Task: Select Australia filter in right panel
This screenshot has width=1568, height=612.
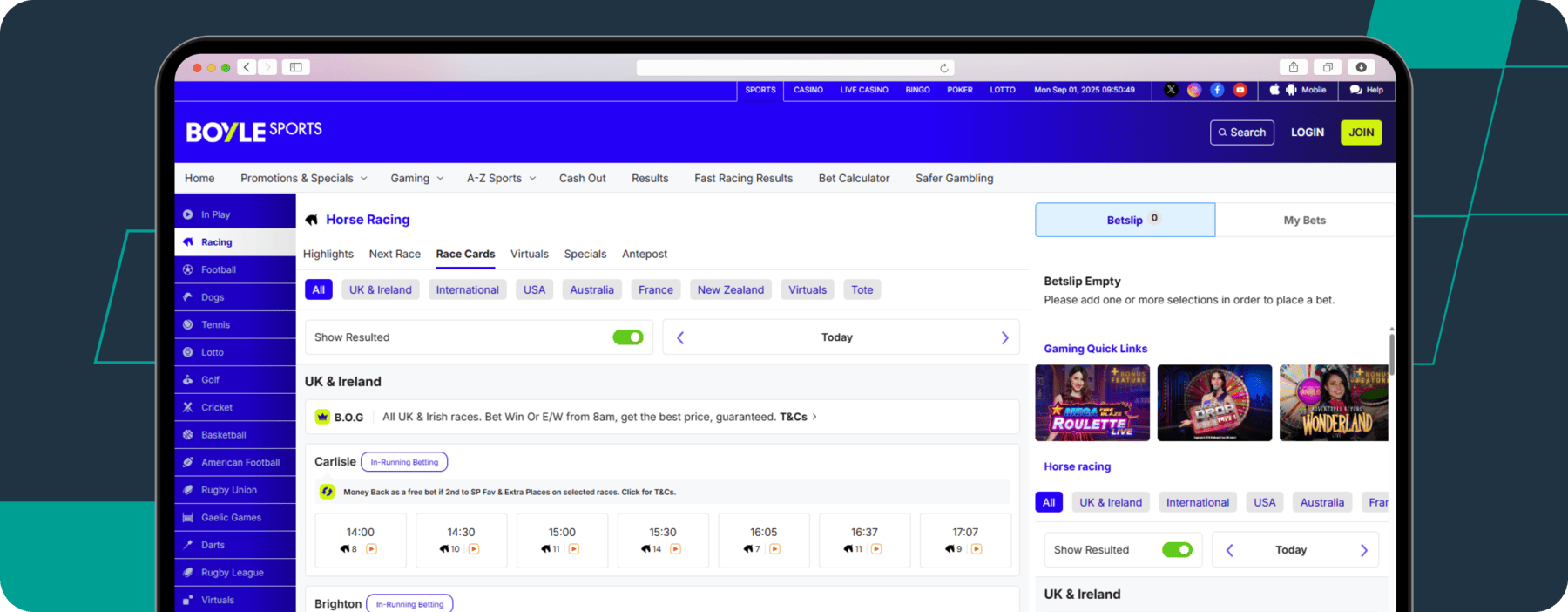Action: [1321, 502]
